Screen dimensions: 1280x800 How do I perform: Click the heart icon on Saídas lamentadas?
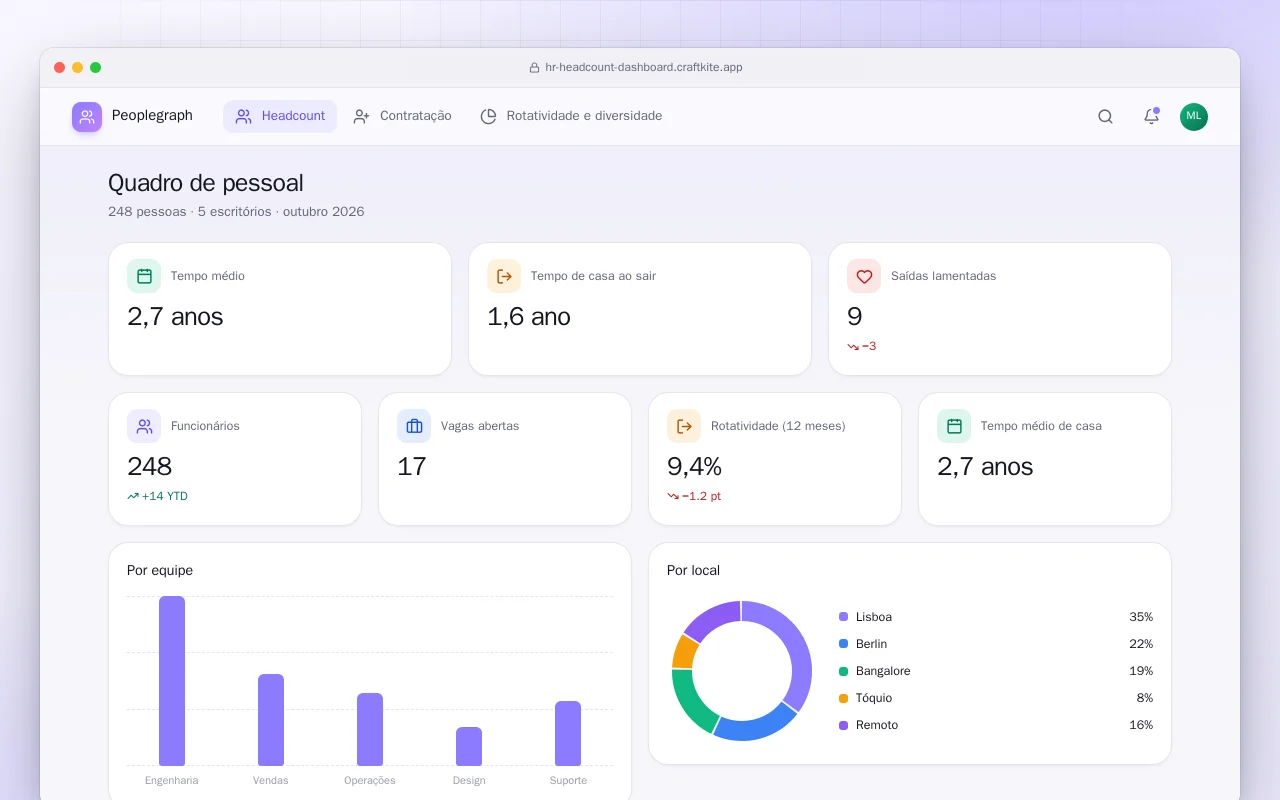[864, 276]
